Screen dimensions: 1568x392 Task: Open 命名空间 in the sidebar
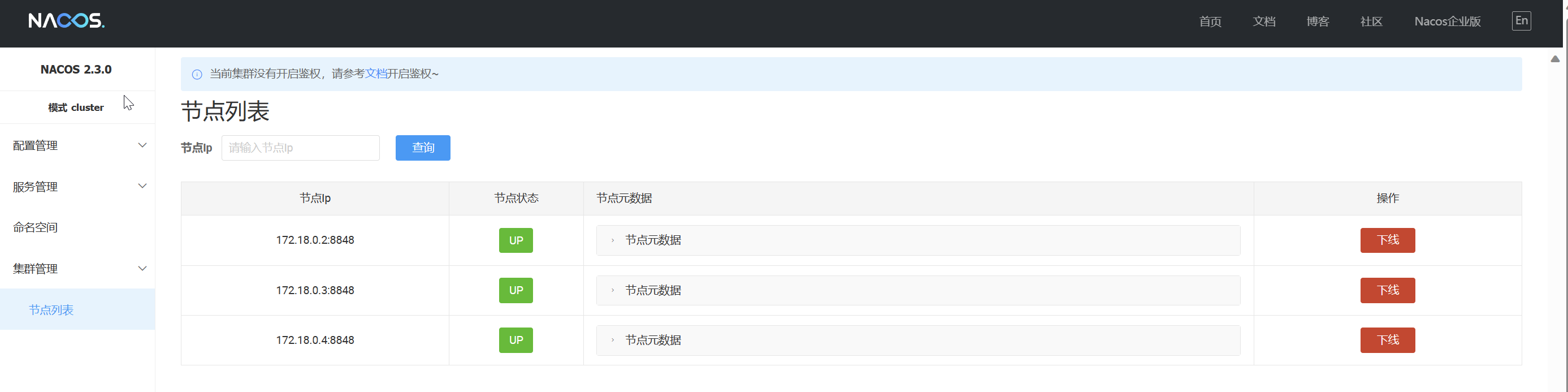[77, 227]
